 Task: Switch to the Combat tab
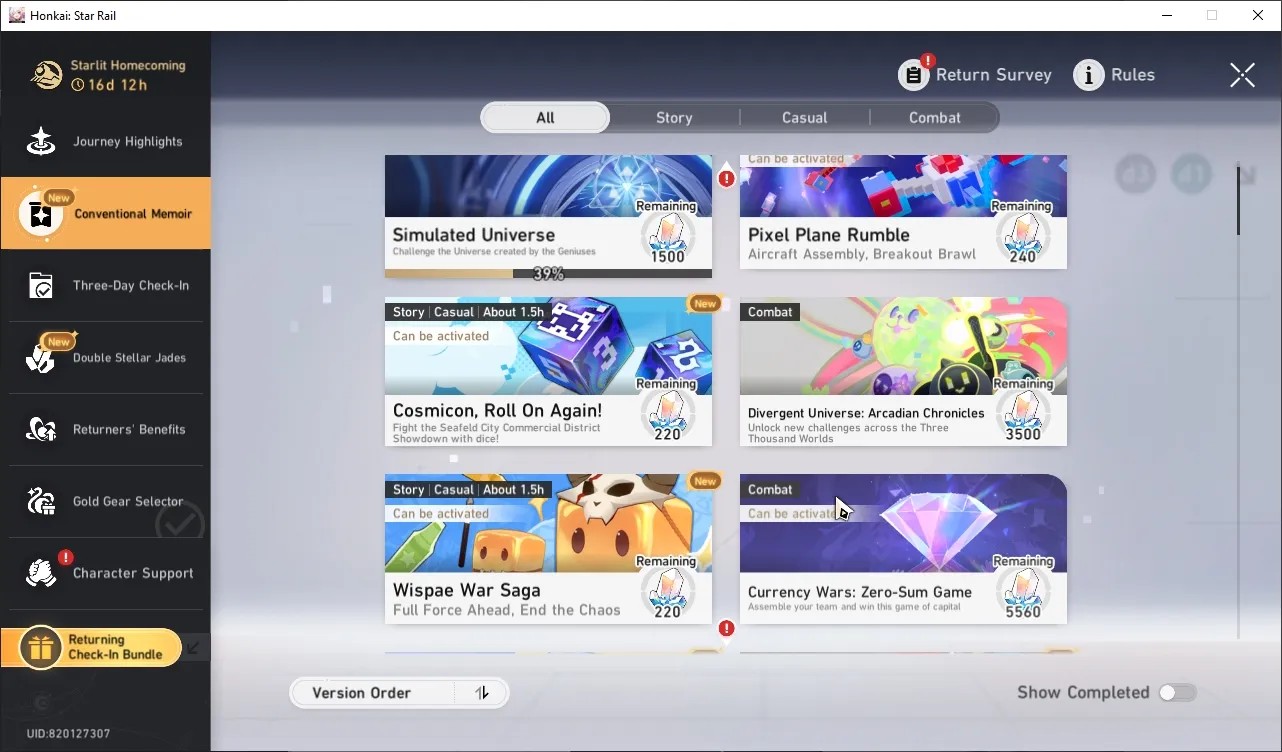(935, 118)
